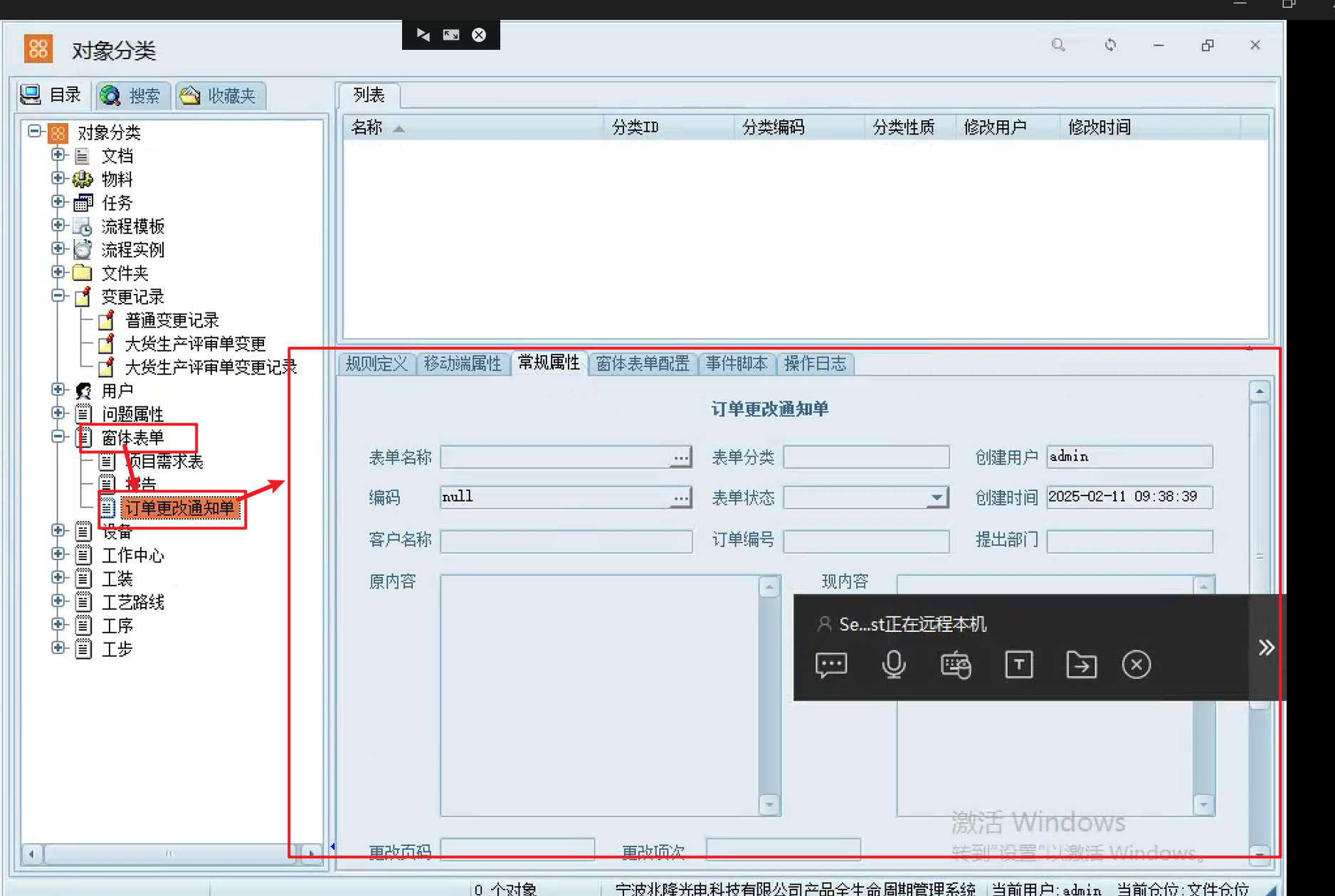Open the 目录 directory tab
The width and height of the screenshot is (1335, 896).
[51, 95]
